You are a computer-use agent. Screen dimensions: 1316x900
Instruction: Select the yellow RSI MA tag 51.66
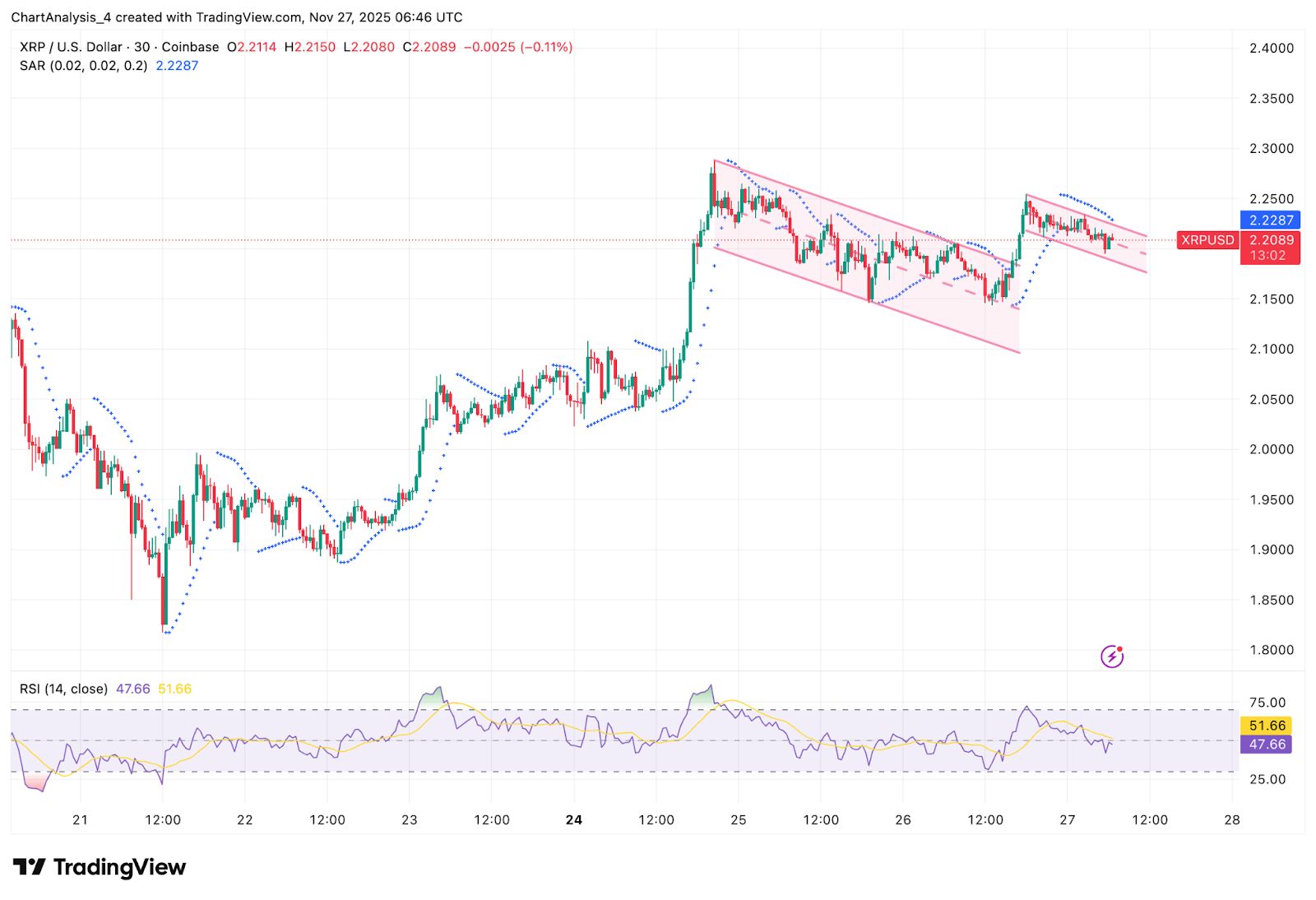[1266, 726]
